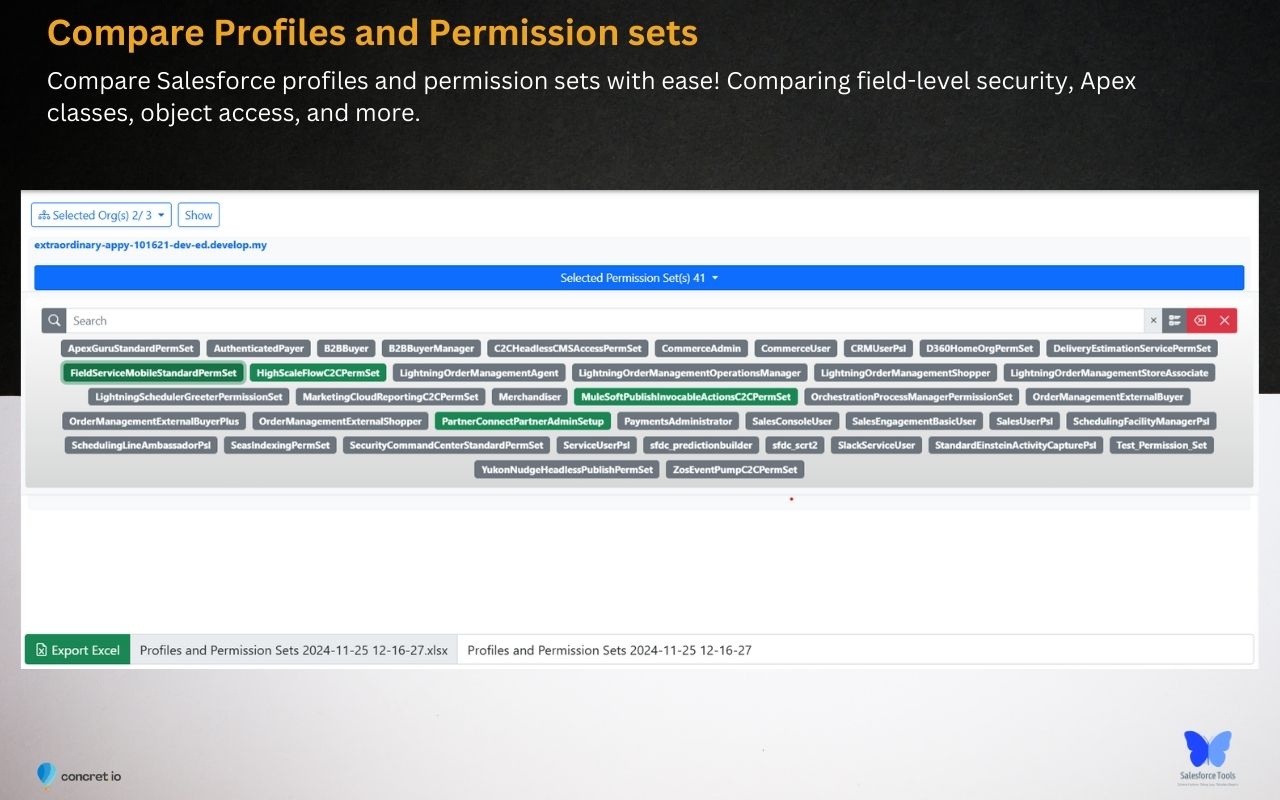Click the red X icon to close search
The width and height of the screenshot is (1280, 800).
(1224, 320)
